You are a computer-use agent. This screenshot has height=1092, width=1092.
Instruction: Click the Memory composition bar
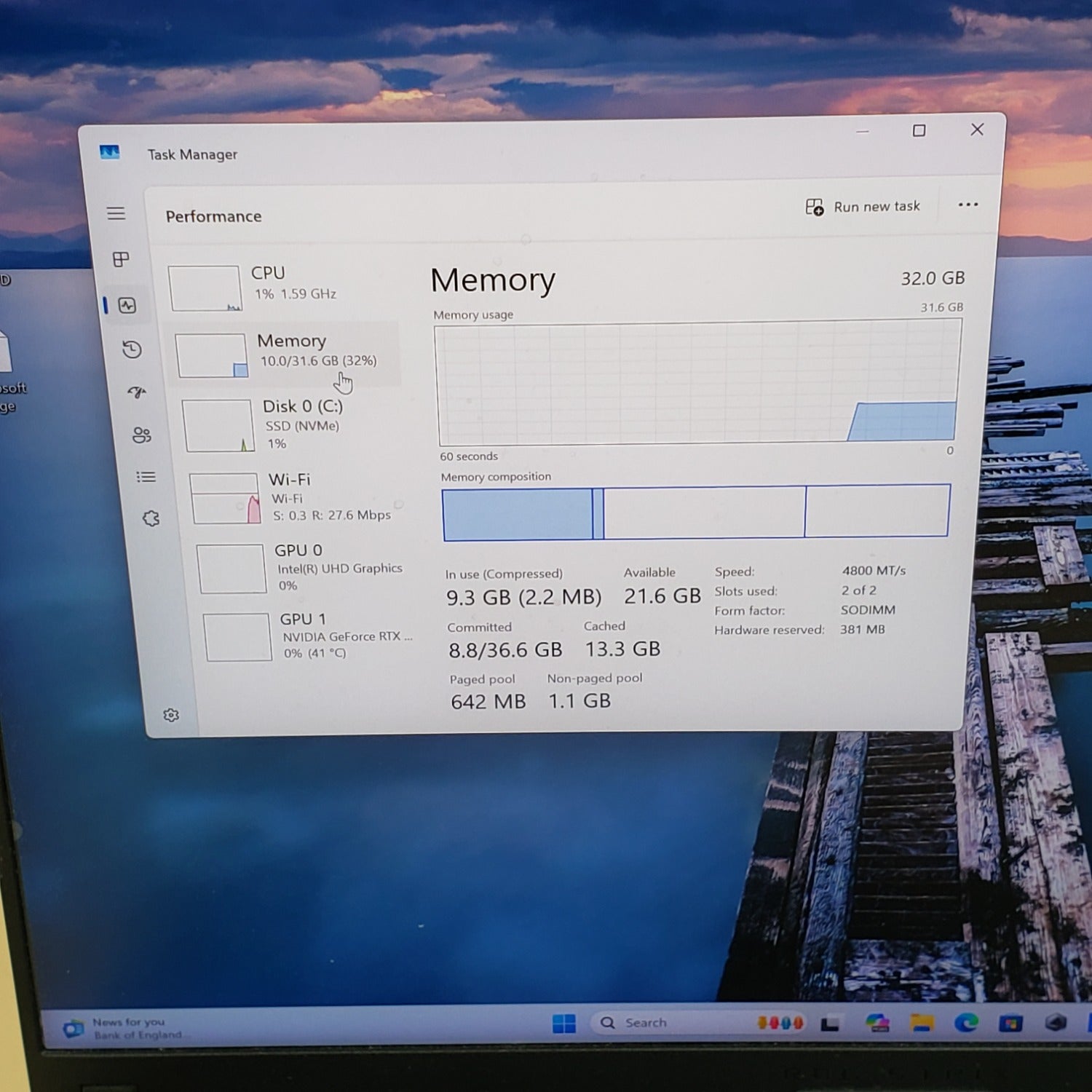[695, 513]
